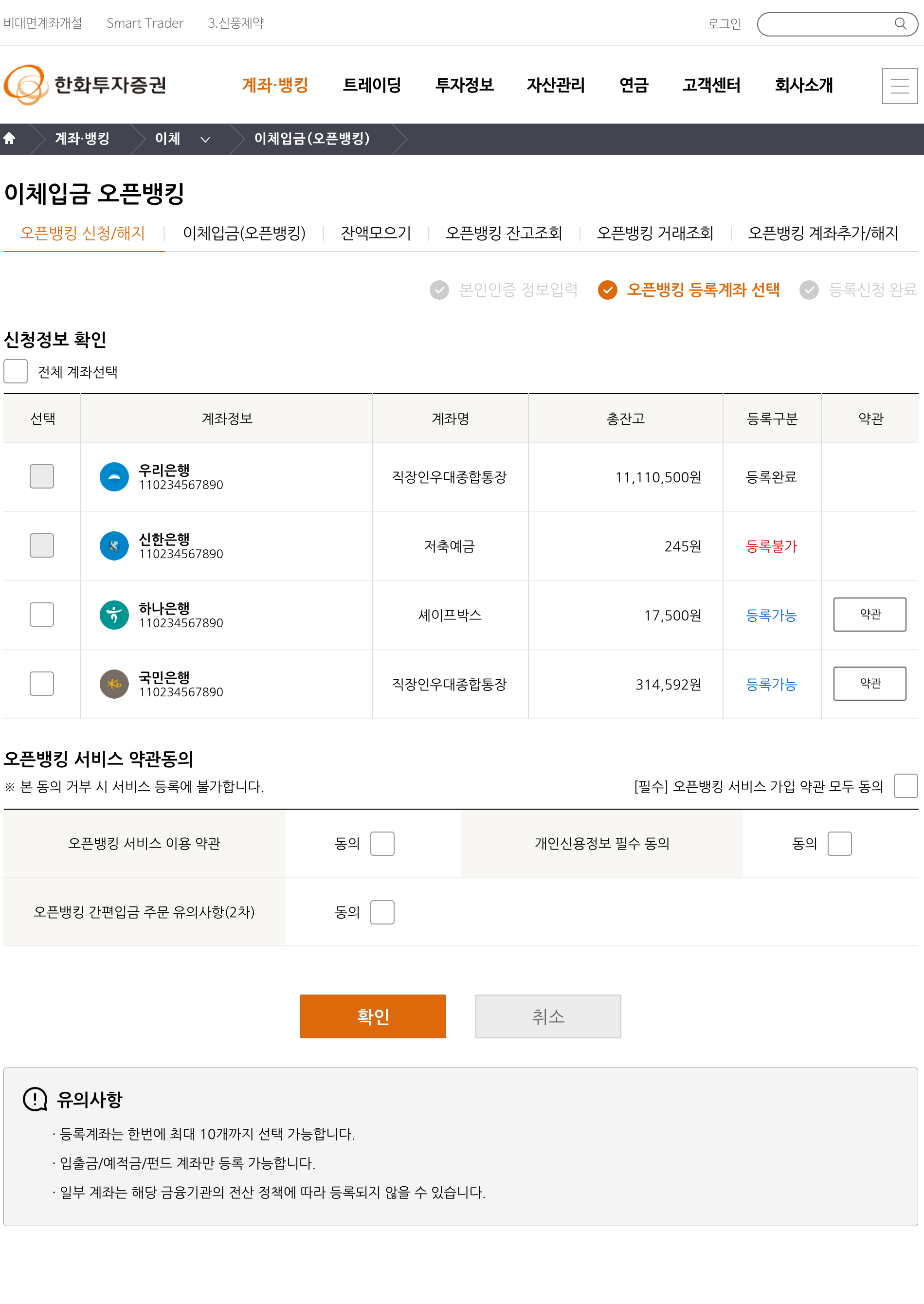
Task: Open the Smart Trader top link
Action: click(x=145, y=23)
